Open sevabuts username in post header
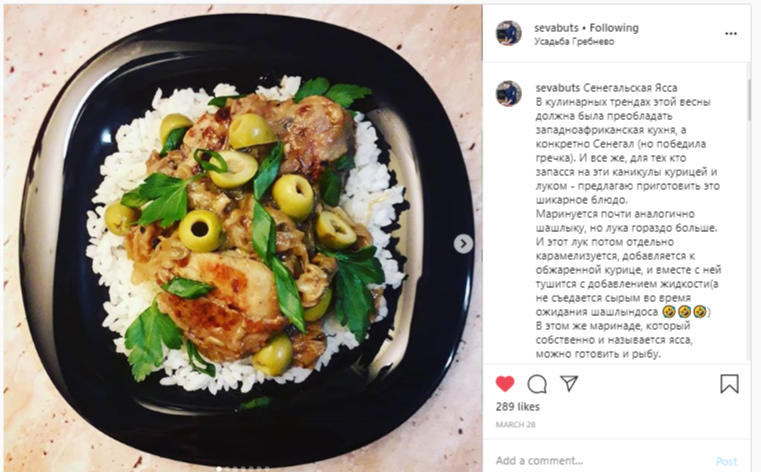Screen dimensions: 761x472 coord(556,28)
